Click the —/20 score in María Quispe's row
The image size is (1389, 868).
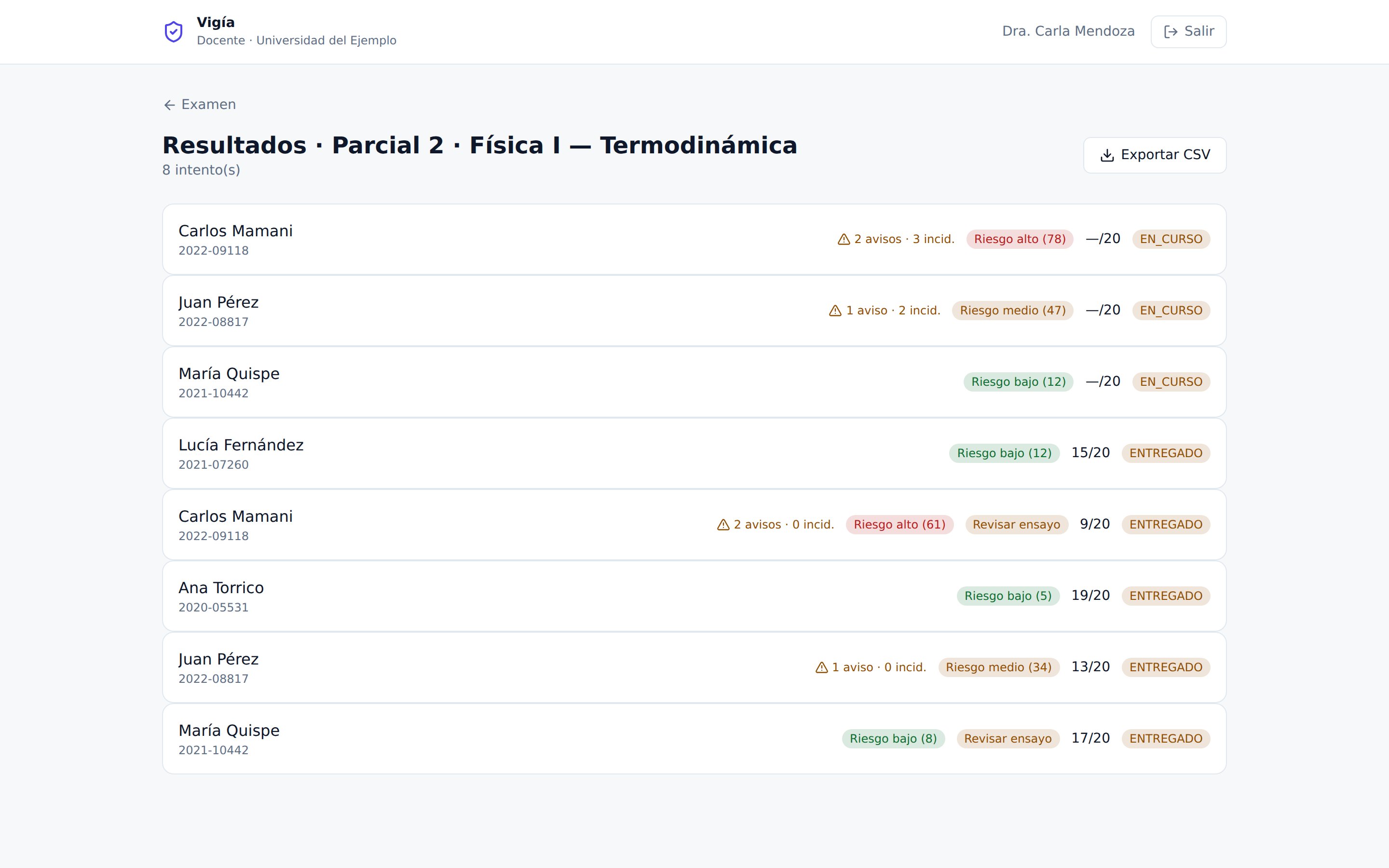(x=1103, y=381)
